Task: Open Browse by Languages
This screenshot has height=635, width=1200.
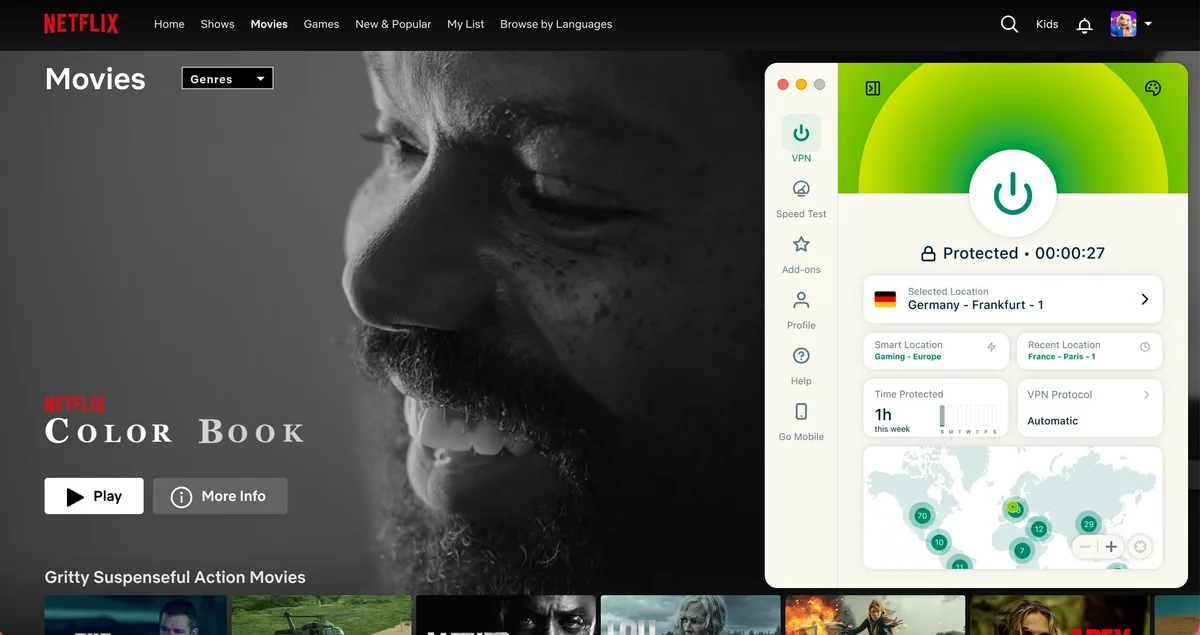Action: point(556,24)
